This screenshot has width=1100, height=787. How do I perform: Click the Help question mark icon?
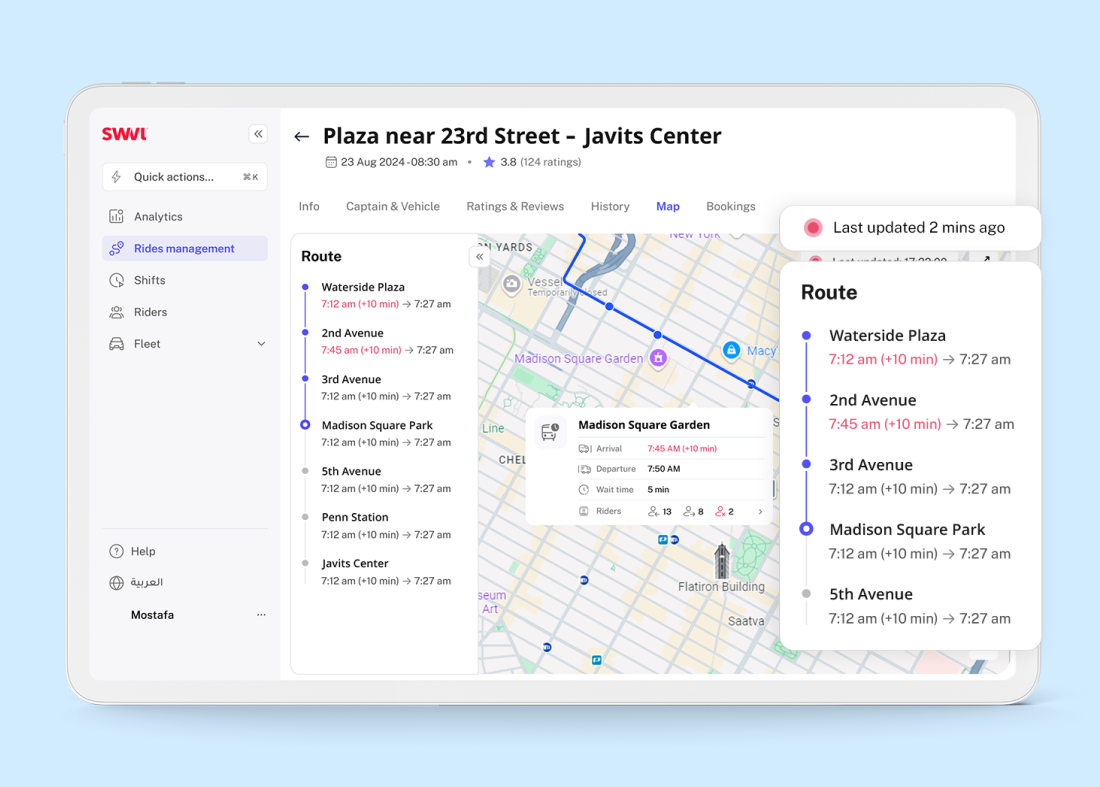[x=116, y=551]
